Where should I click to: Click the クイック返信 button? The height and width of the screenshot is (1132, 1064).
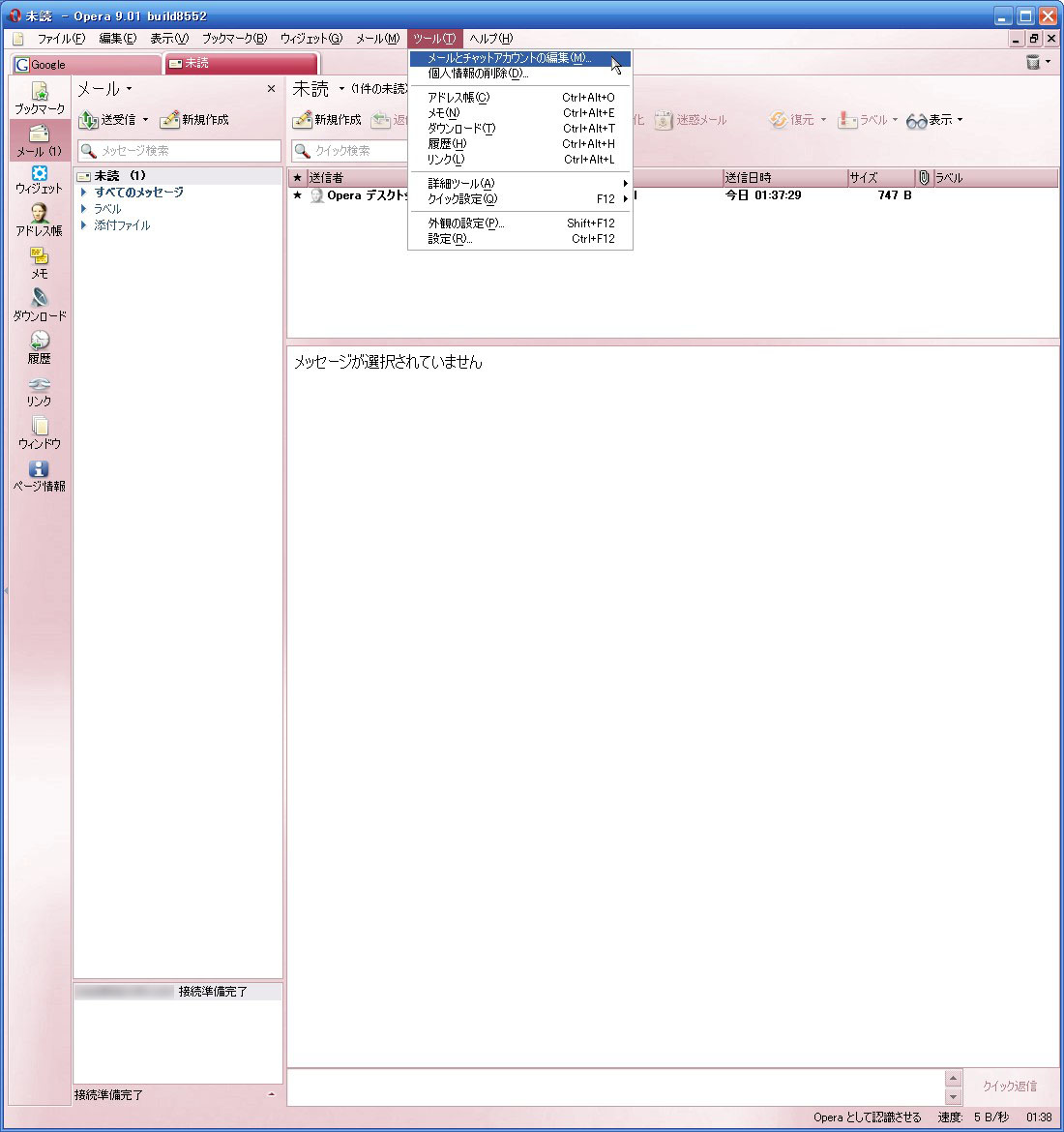[1010, 1087]
